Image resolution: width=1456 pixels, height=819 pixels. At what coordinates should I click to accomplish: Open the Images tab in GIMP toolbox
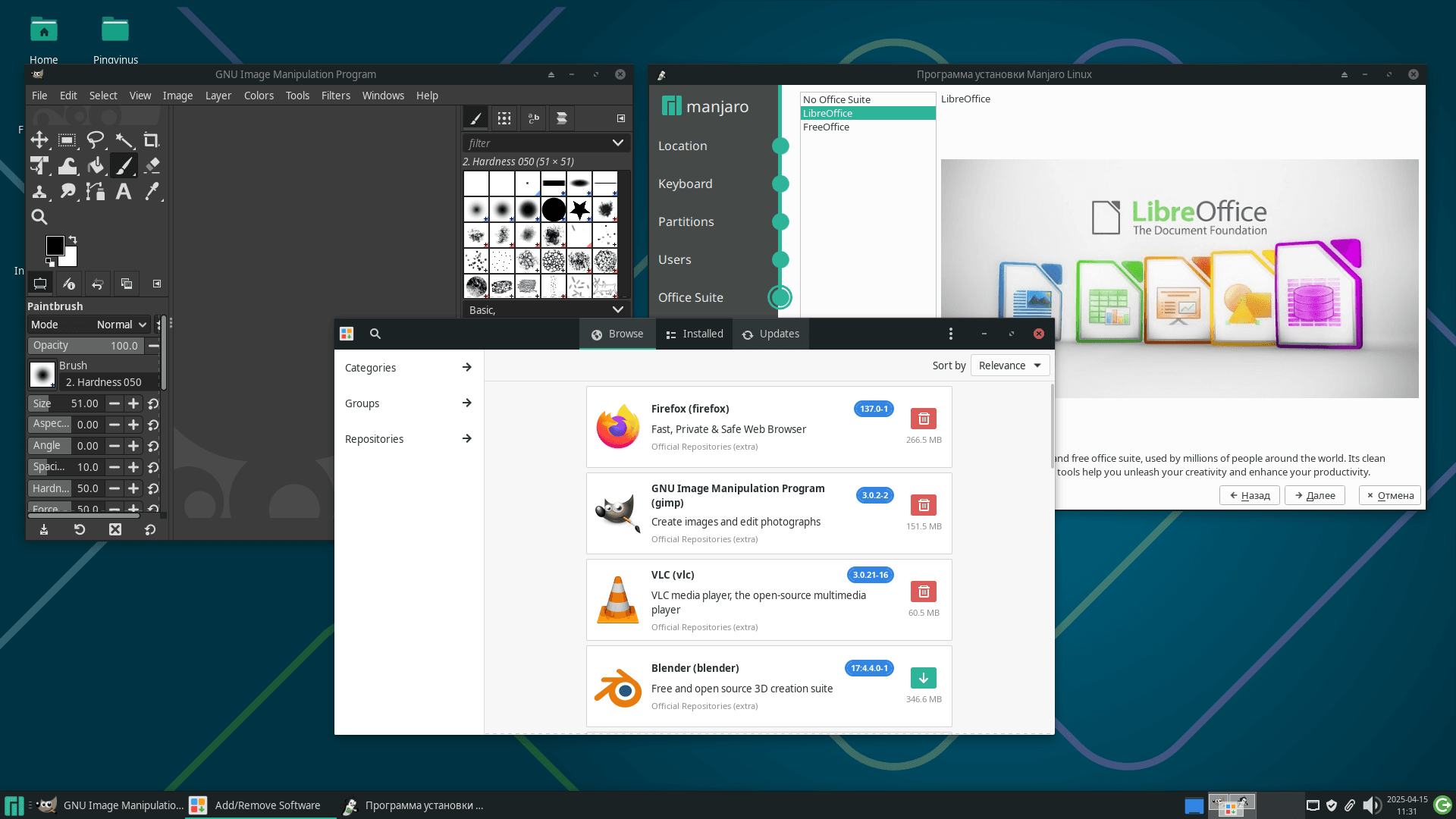pos(127,284)
